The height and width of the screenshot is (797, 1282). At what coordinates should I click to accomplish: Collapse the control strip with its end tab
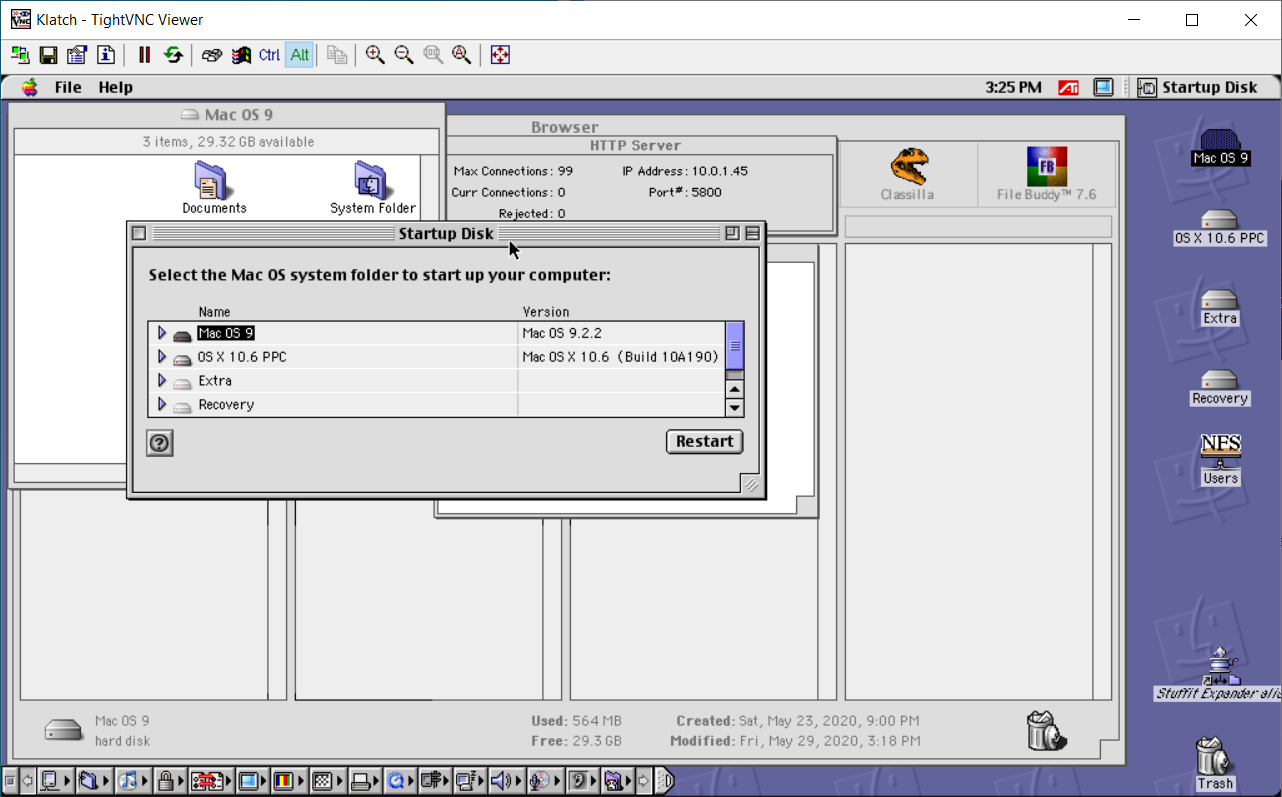click(x=665, y=780)
